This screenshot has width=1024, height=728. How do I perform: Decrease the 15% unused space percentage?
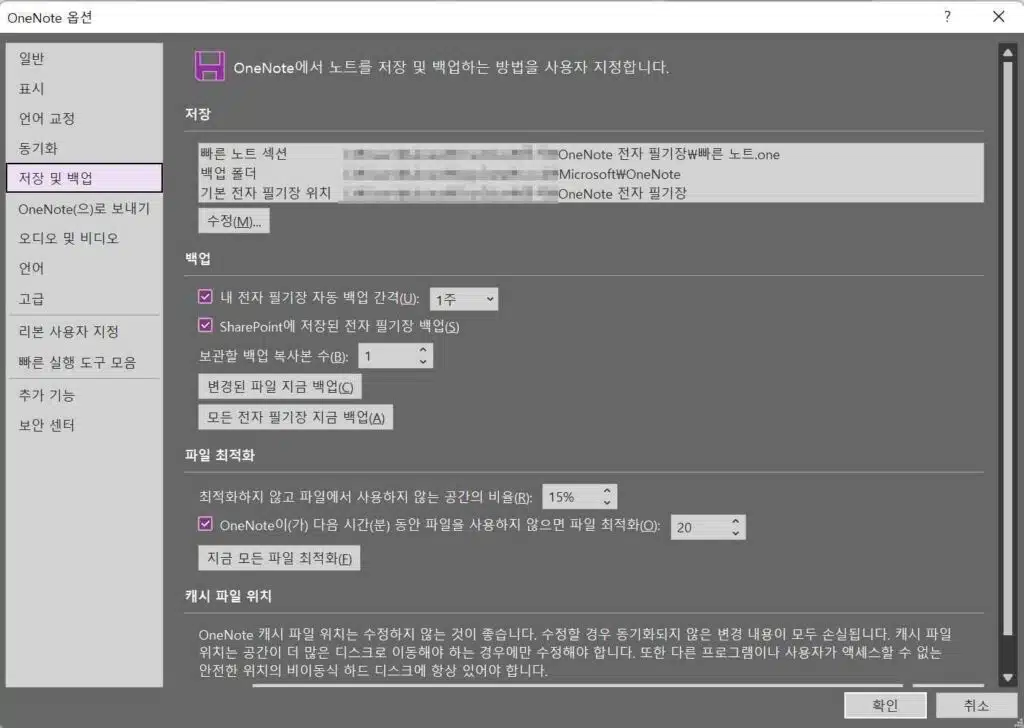[607, 502]
